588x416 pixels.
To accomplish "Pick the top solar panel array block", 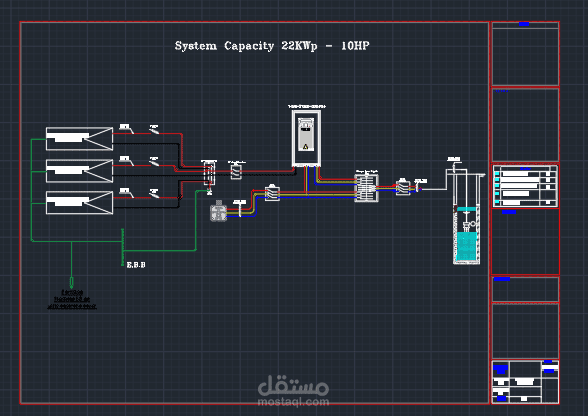I will point(80,139).
